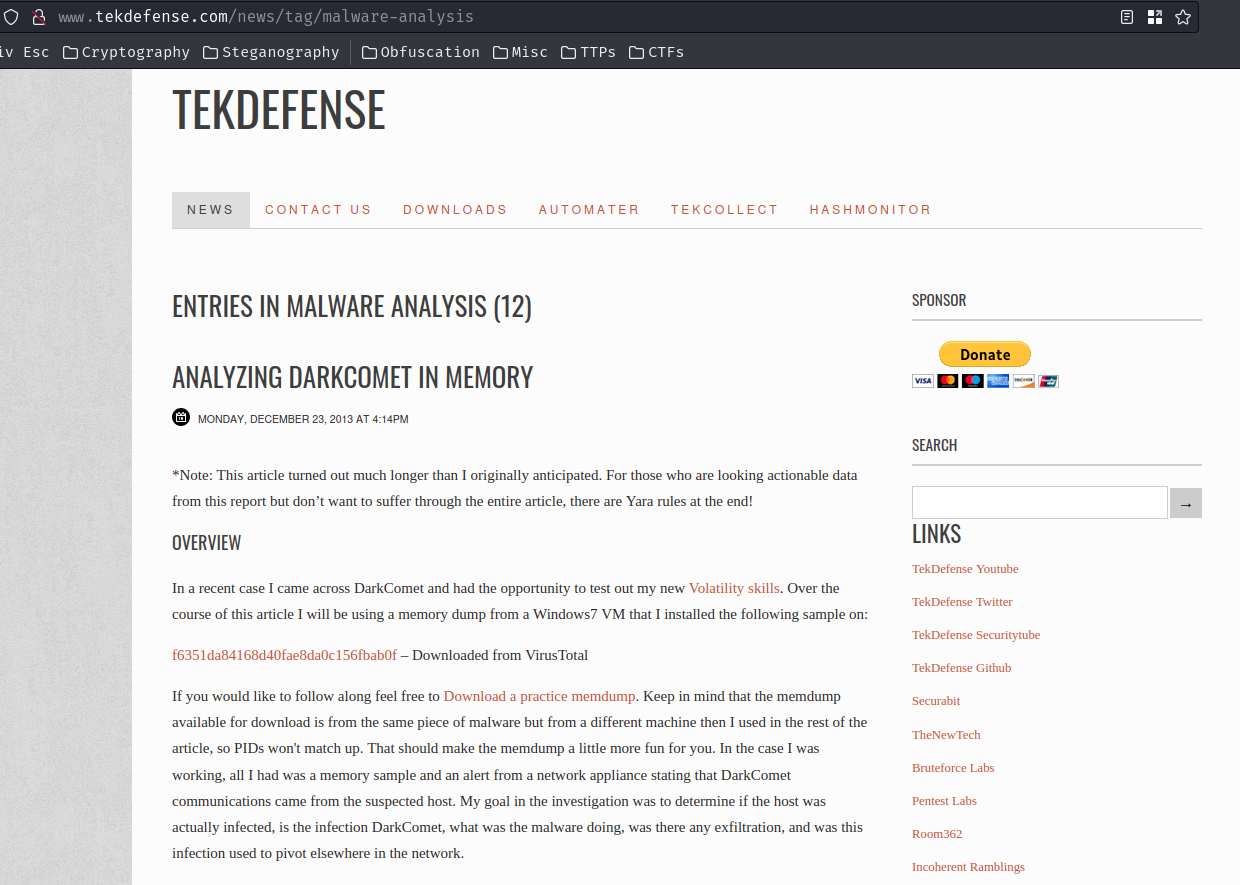Screen dimensions: 1240x885
Task: Click the post date Monday, December 23, 2013
Action: pos(303,419)
